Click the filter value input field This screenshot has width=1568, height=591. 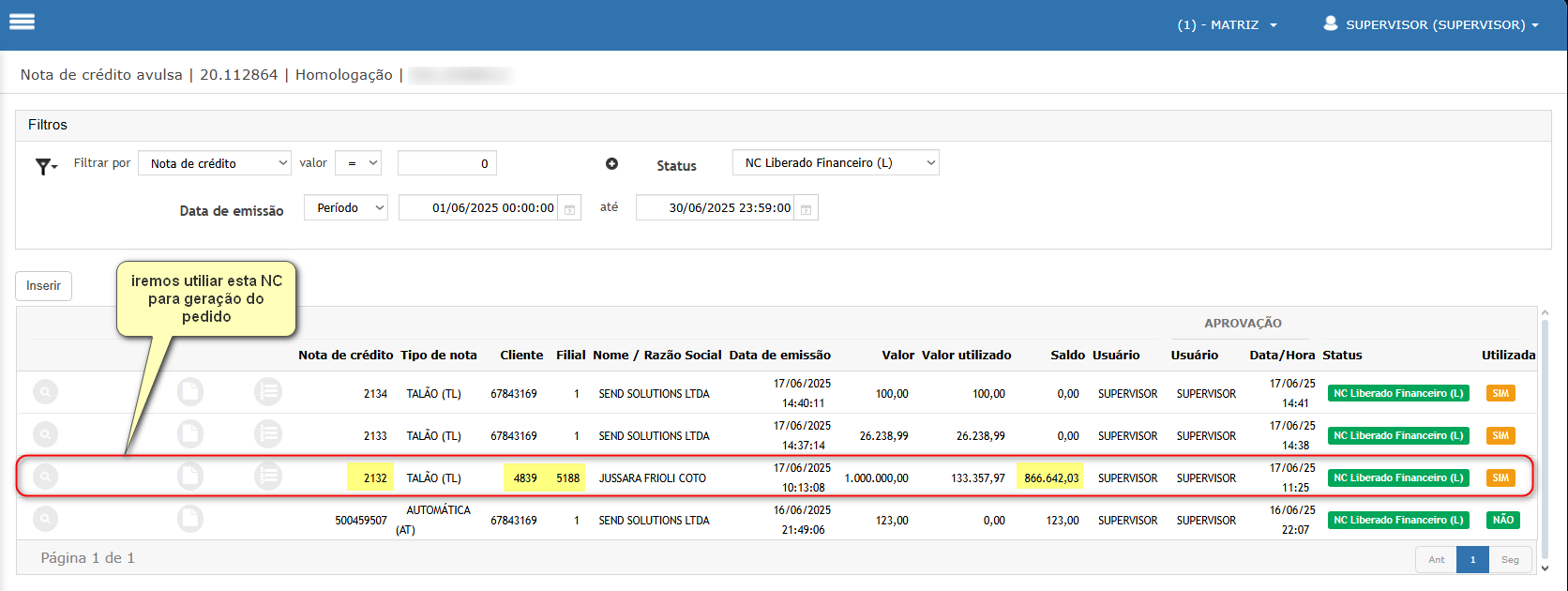(447, 163)
